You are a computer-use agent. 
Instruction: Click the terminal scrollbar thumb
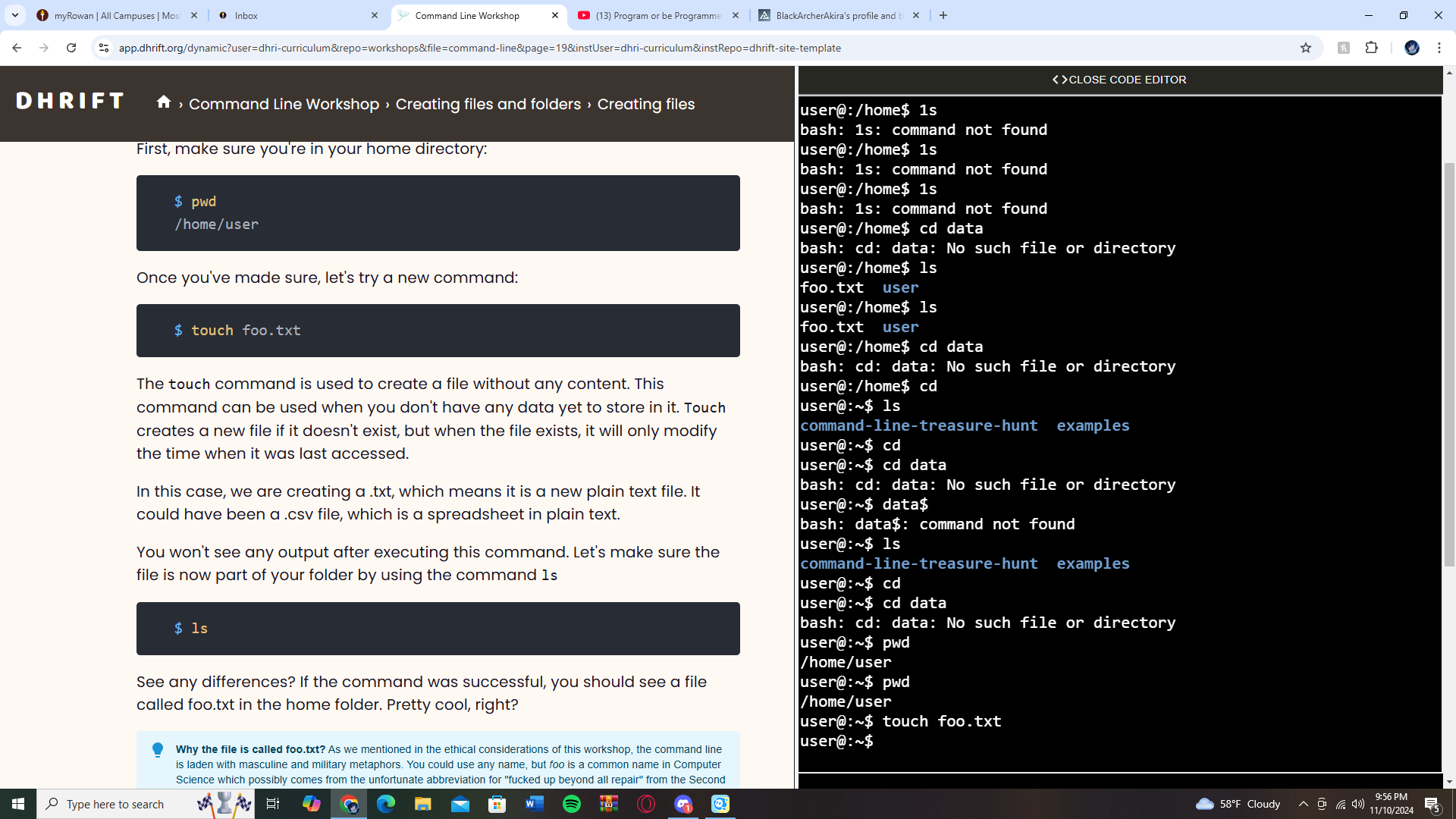(1449, 364)
